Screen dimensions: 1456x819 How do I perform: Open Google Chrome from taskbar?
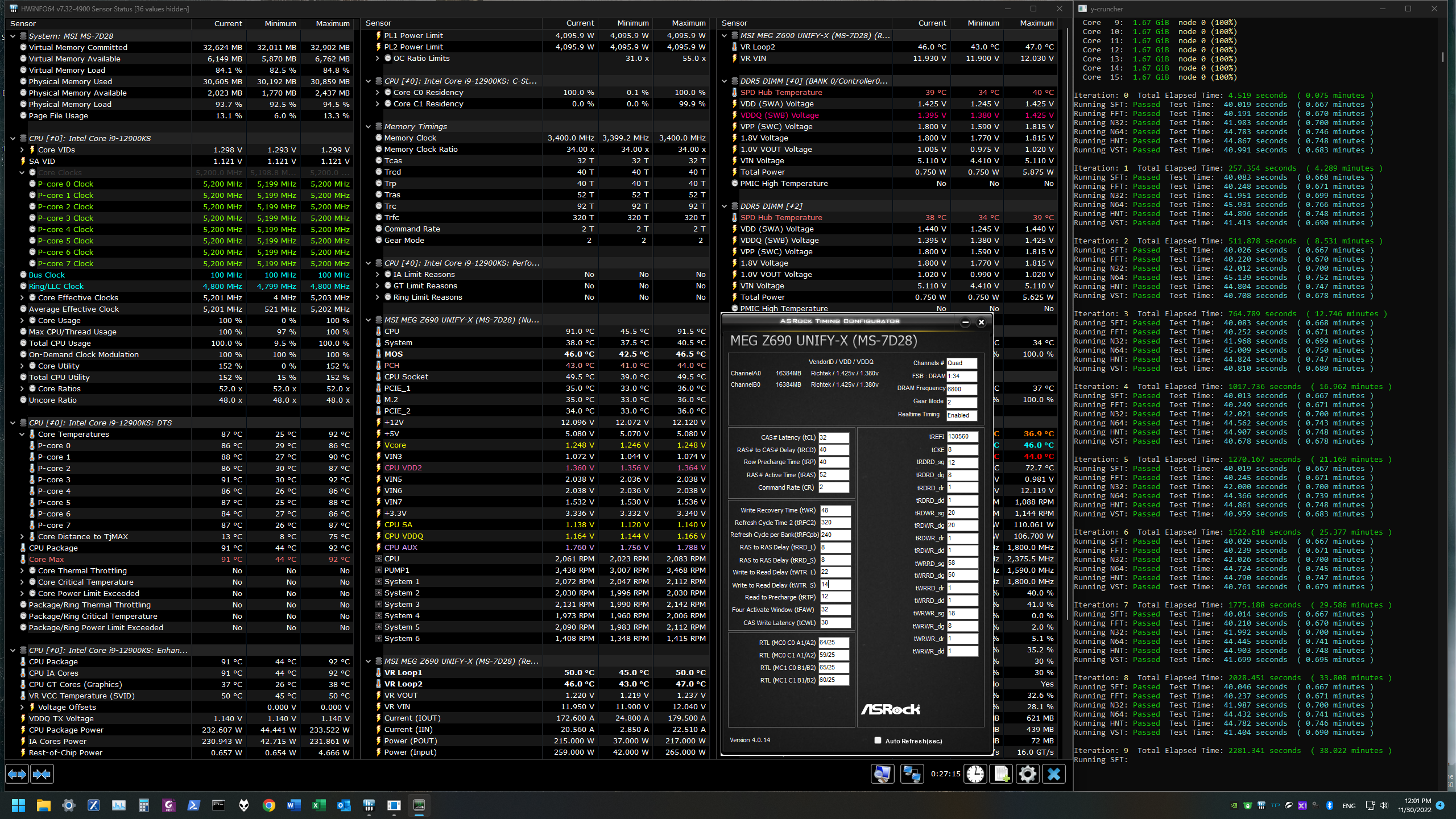[269, 805]
